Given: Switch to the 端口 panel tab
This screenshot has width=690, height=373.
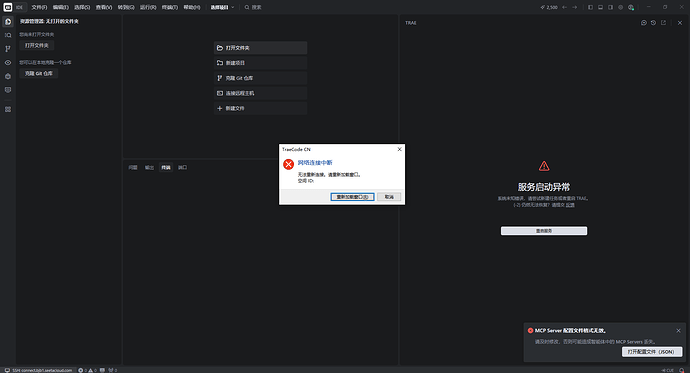Looking at the screenshot, I should pyautogui.click(x=182, y=168).
